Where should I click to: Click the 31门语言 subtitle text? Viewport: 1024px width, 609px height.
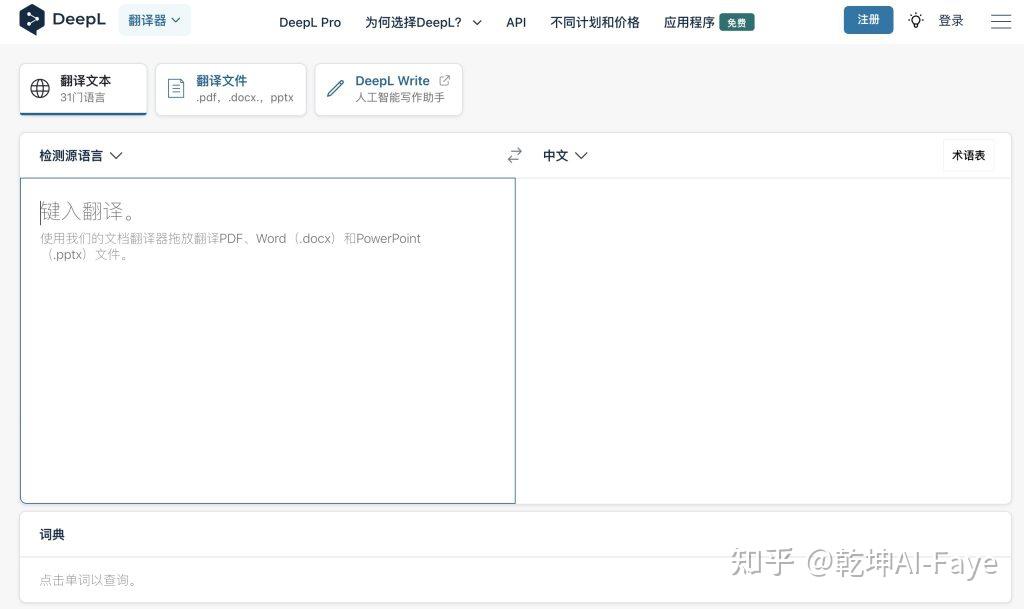click(83, 97)
